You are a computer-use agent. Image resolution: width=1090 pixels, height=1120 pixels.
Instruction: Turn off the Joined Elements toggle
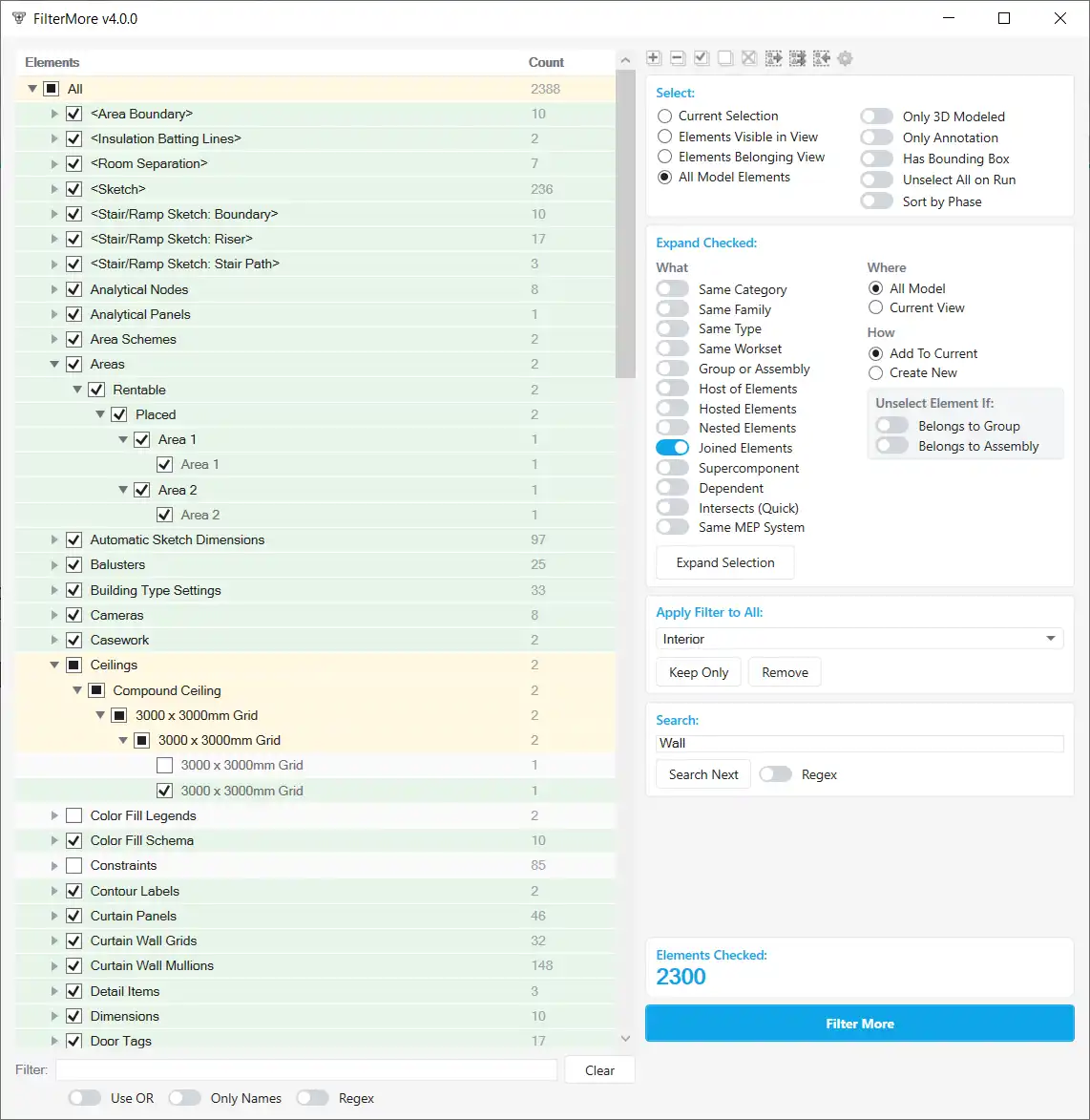(673, 448)
